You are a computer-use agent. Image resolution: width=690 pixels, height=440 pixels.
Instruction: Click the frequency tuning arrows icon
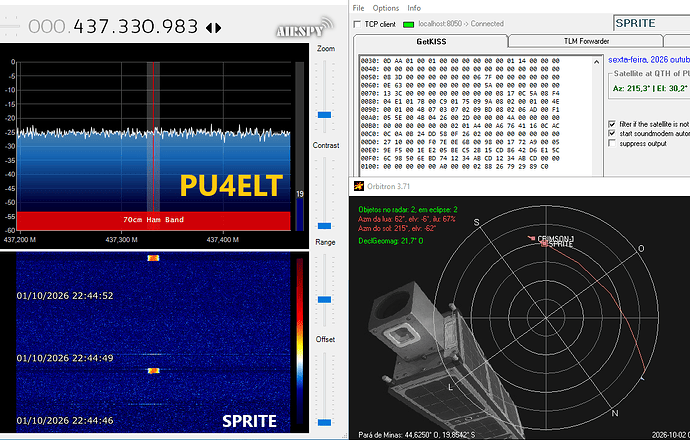[213, 28]
